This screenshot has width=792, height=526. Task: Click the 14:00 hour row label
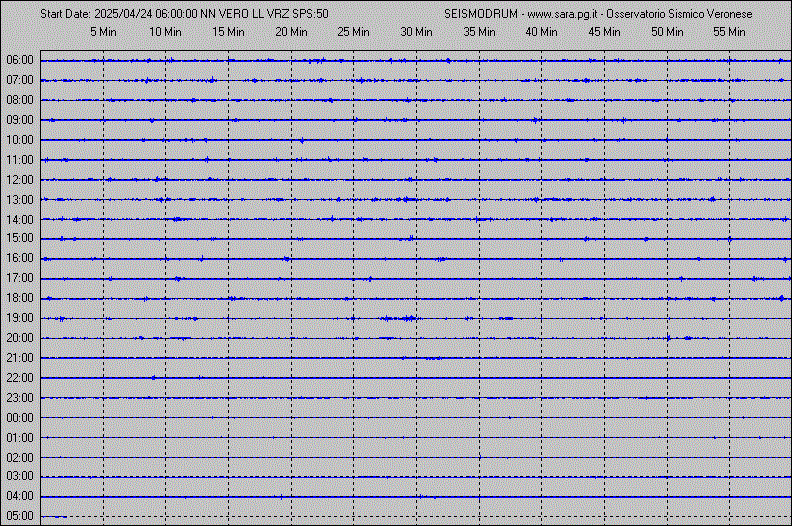coord(20,220)
